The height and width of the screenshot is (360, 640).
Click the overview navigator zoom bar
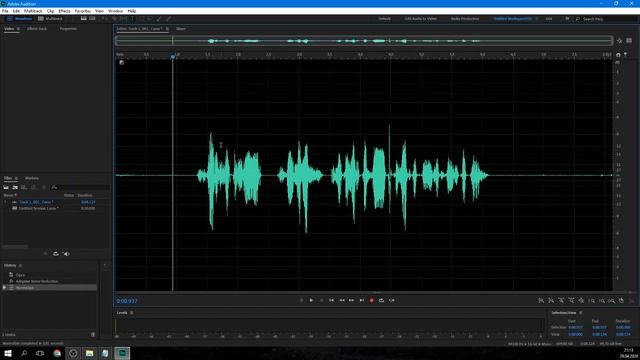point(364,41)
